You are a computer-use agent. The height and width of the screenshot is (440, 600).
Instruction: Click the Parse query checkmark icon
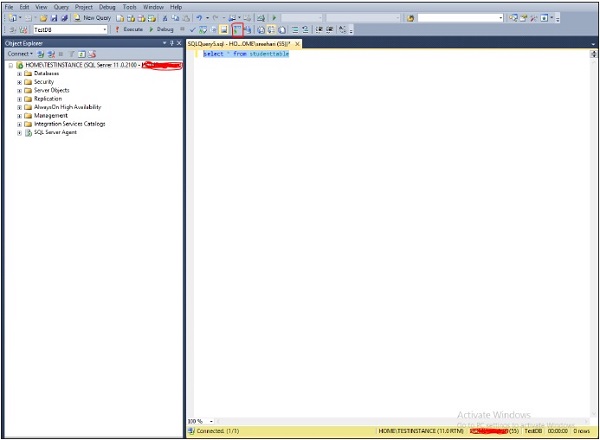193,30
